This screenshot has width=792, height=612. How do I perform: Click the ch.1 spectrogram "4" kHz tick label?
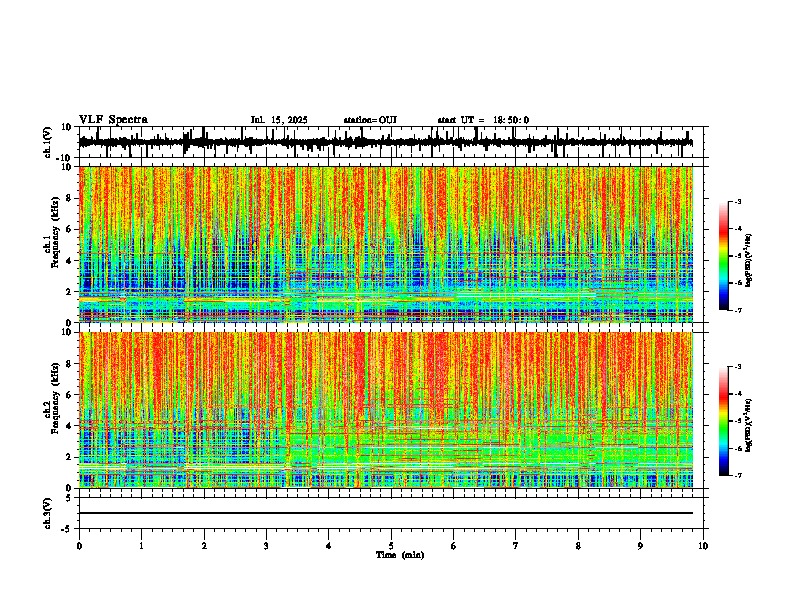click(x=70, y=261)
